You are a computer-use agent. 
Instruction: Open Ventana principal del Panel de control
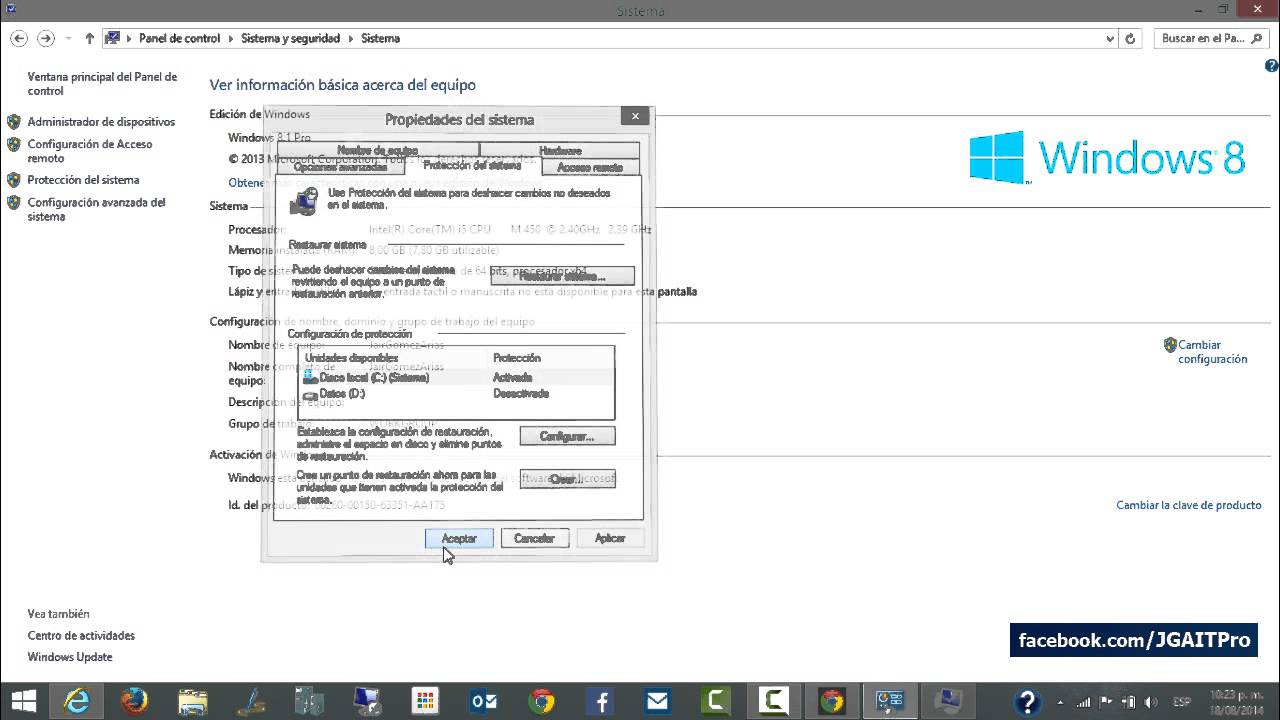pyautogui.click(x=102, y=83)
